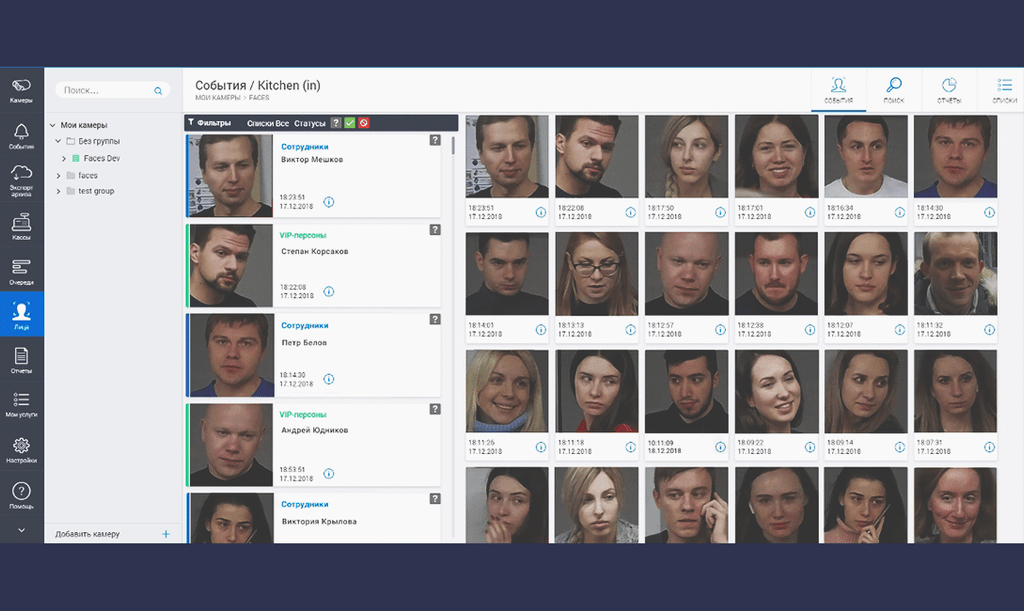Open info icon for Виктор Мешков event

point(329,202)
